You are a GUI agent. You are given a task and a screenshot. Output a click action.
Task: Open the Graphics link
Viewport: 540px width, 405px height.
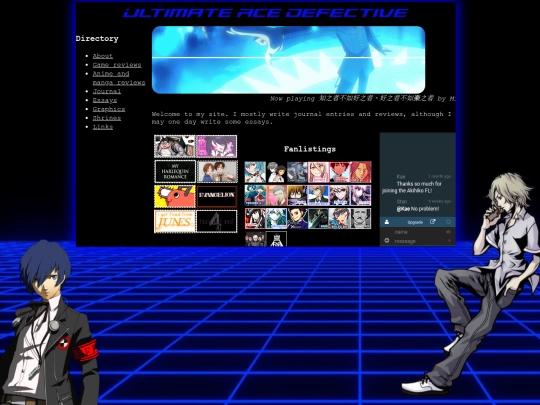pos(109,109)
